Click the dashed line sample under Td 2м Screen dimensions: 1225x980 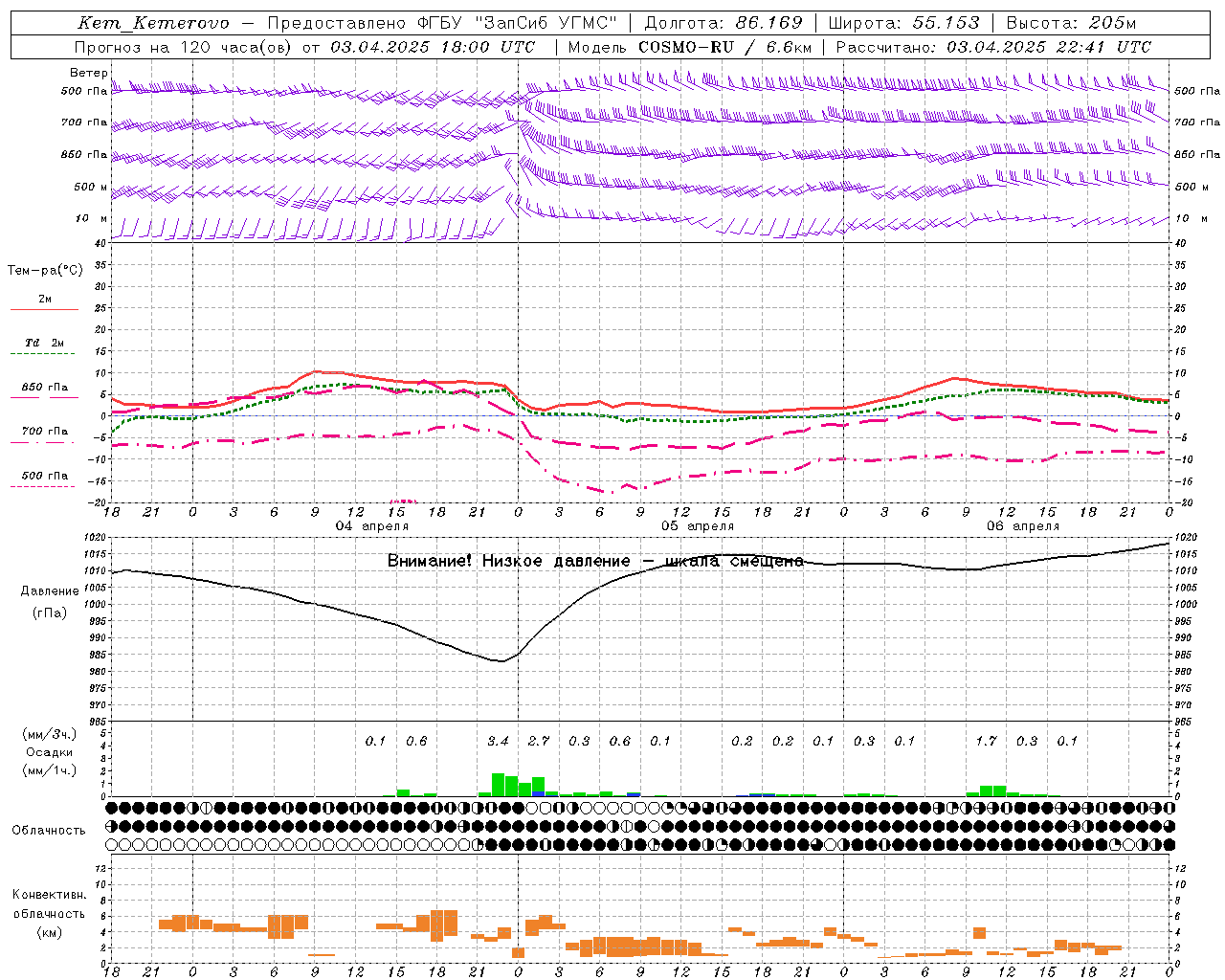click(x=42, y=354)
